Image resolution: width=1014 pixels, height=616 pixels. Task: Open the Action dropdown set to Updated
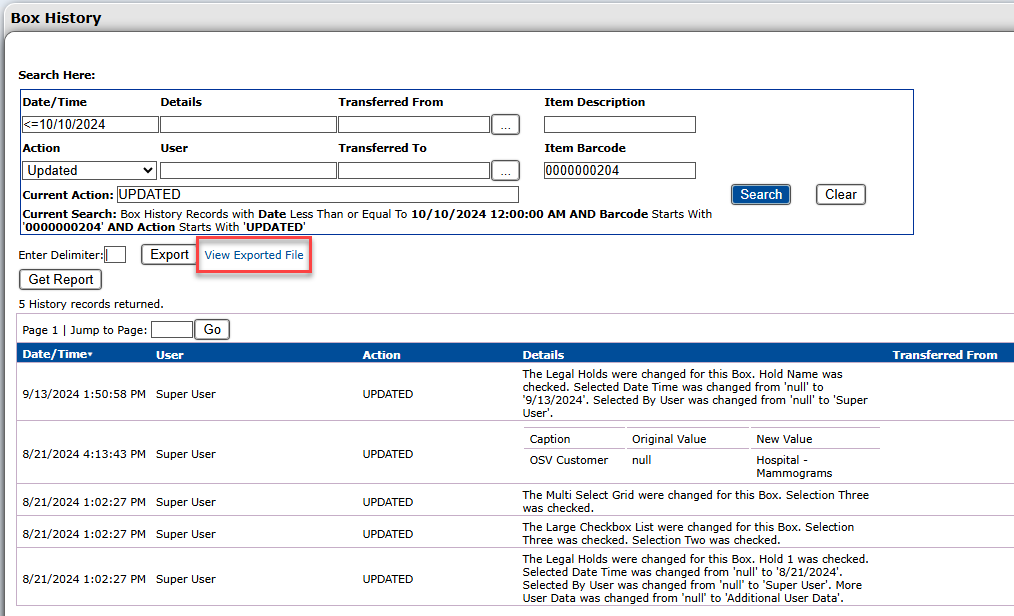pyautogui.click(x=89, y=171)
